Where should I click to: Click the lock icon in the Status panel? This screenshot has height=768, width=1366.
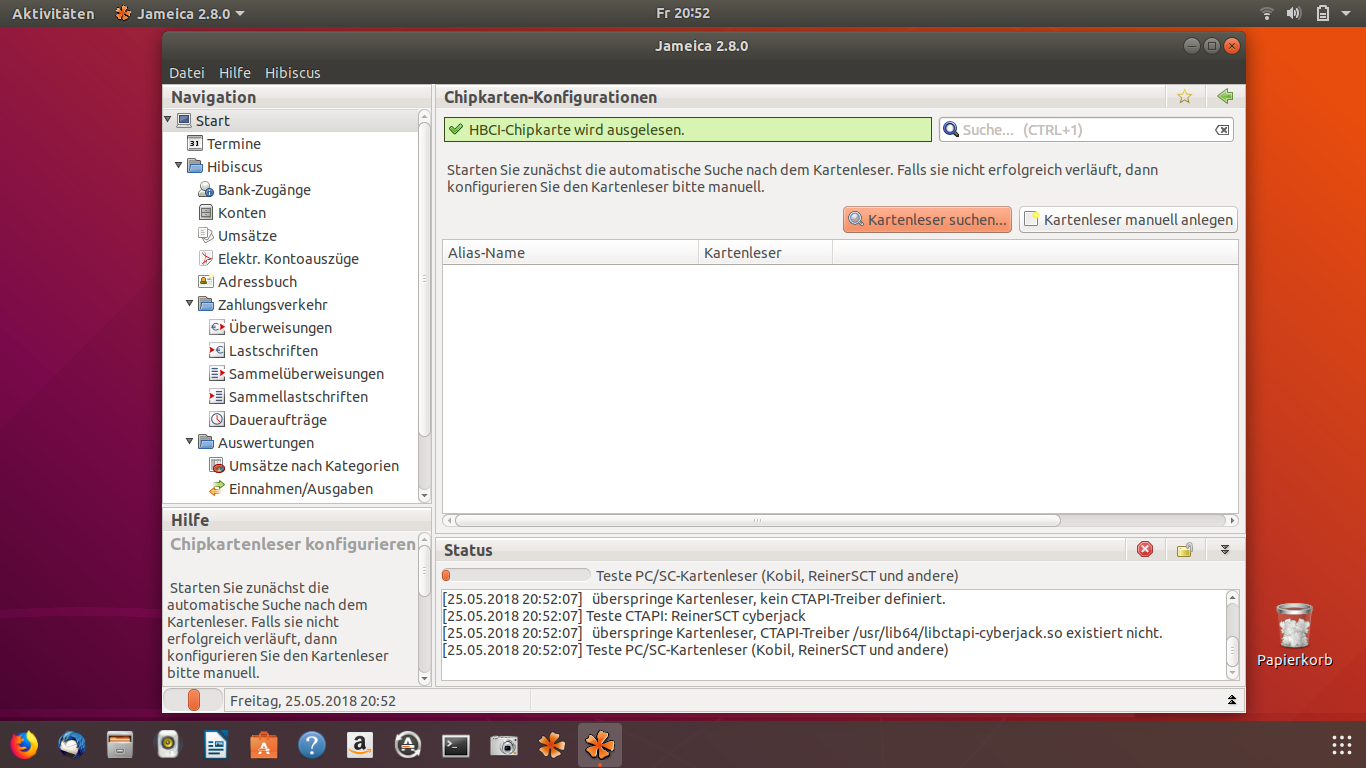[x=1185, y=549]
